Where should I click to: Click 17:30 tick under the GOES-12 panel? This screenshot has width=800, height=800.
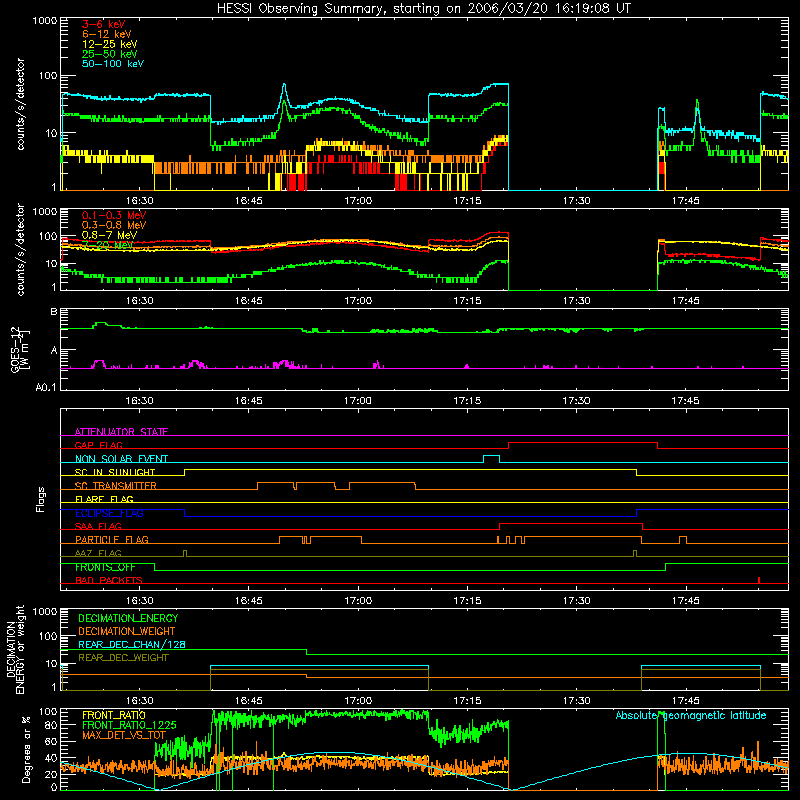576,401
